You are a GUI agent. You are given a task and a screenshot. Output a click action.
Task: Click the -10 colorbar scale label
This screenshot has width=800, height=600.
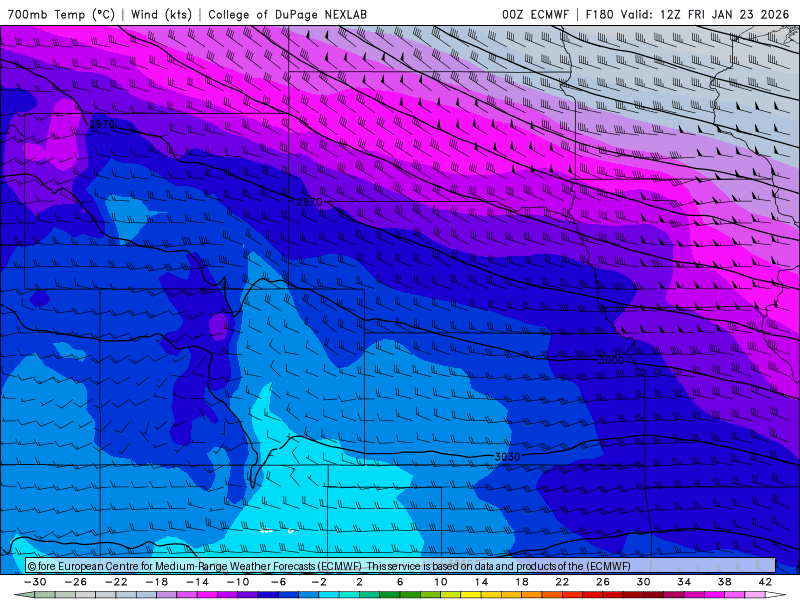(x=238, y=582)
